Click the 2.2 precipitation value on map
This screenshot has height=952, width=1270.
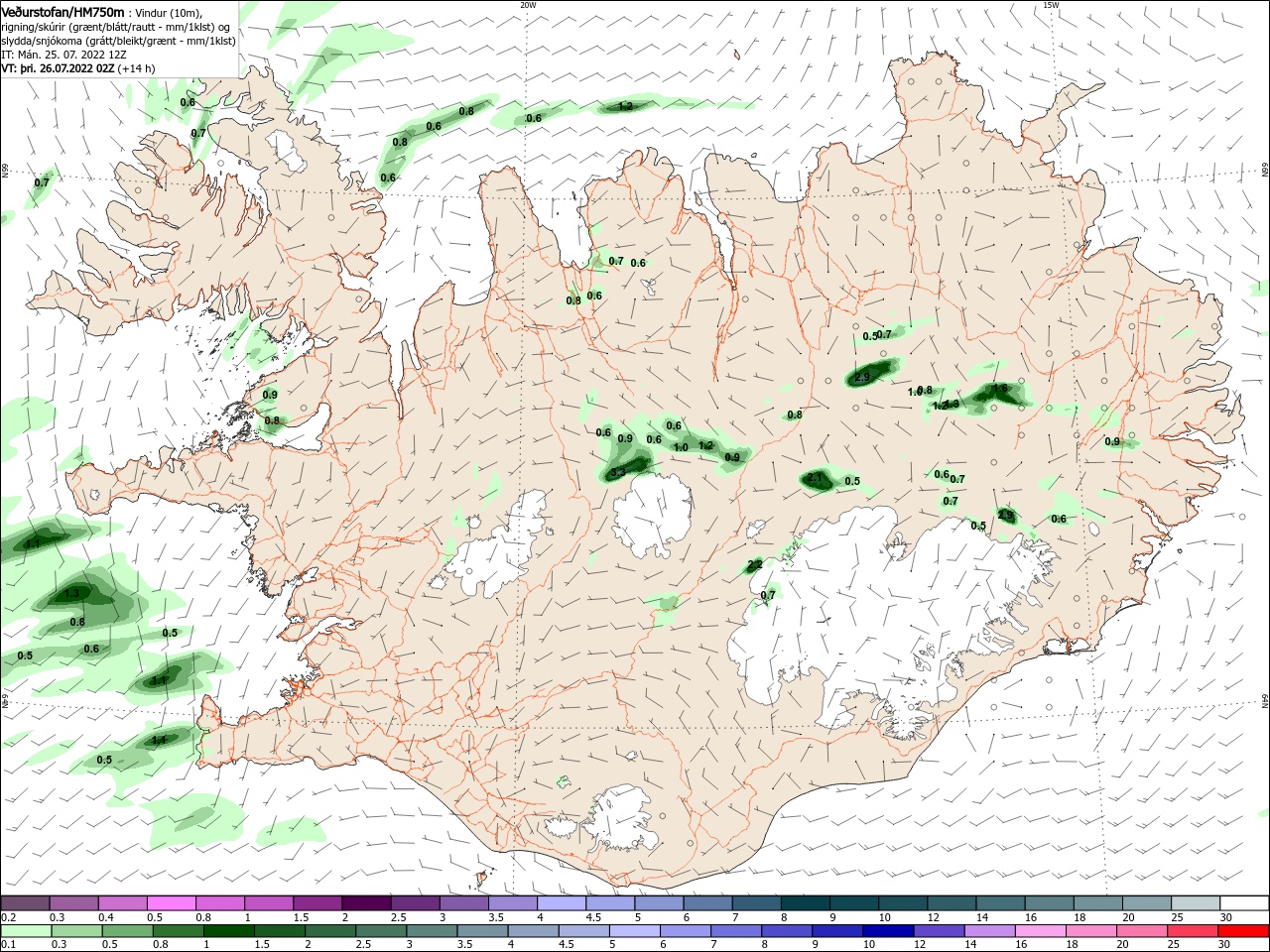click(754, 565)
